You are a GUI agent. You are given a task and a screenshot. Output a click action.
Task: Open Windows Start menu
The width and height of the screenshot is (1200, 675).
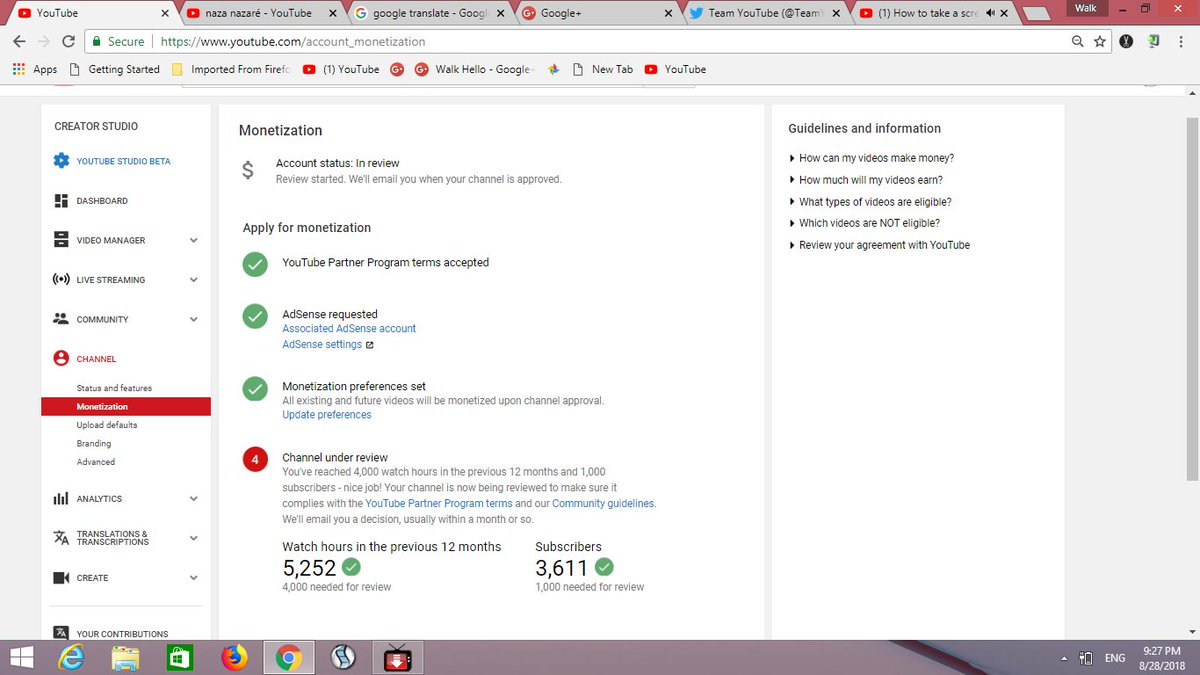coord(22,657)
